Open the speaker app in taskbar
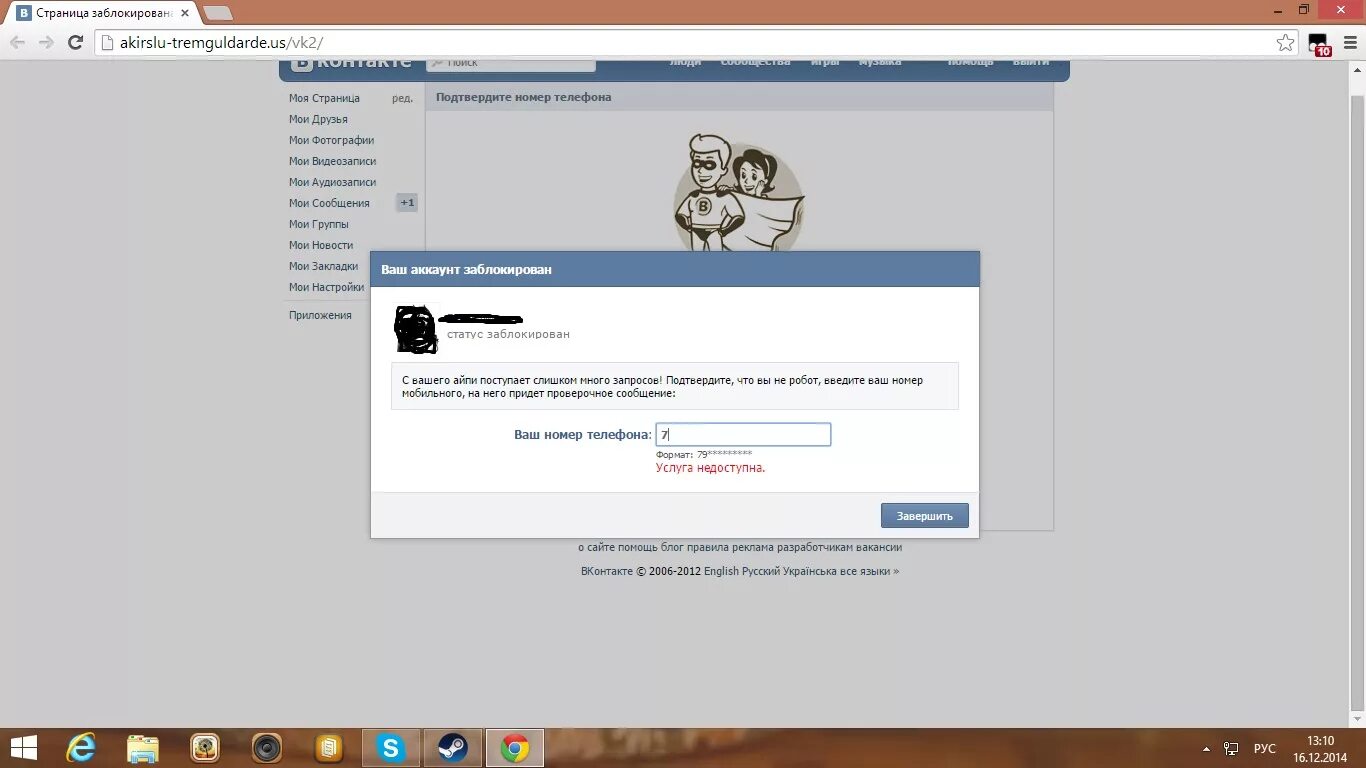The image size is (1366, 768). [267, 748]
